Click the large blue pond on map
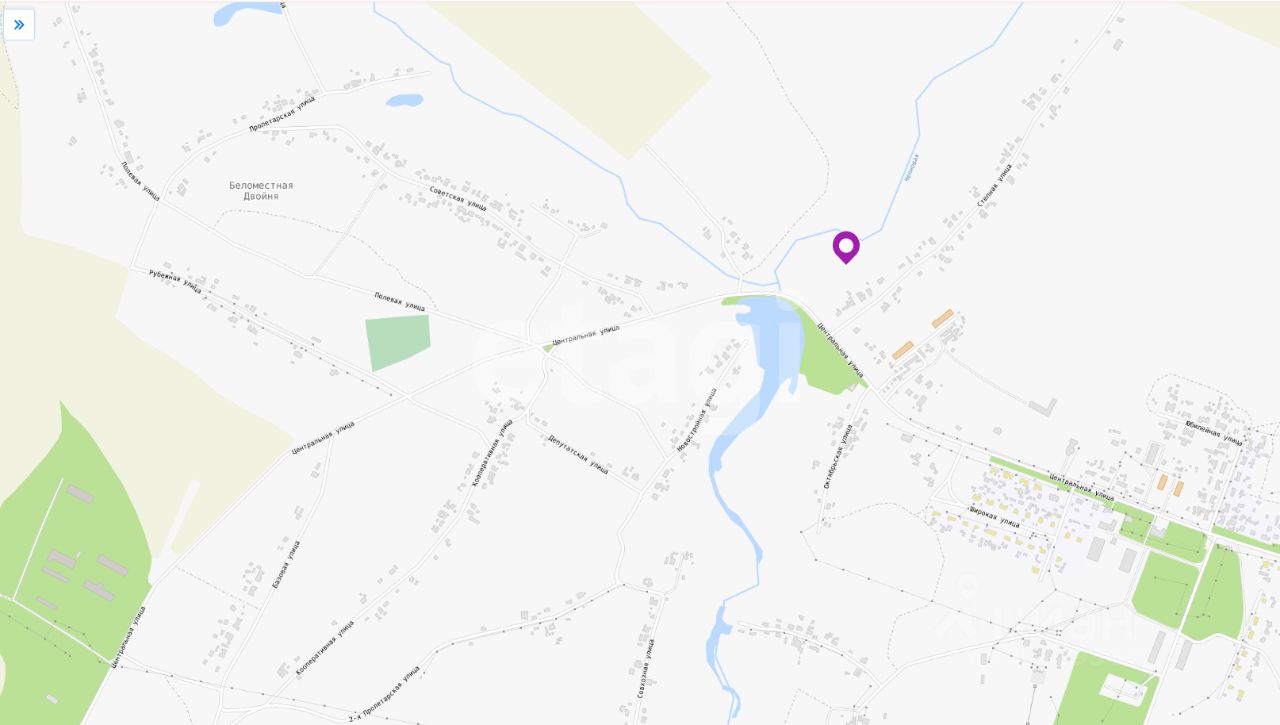This screenshot has height=725, width=1280. coord(768,342)
